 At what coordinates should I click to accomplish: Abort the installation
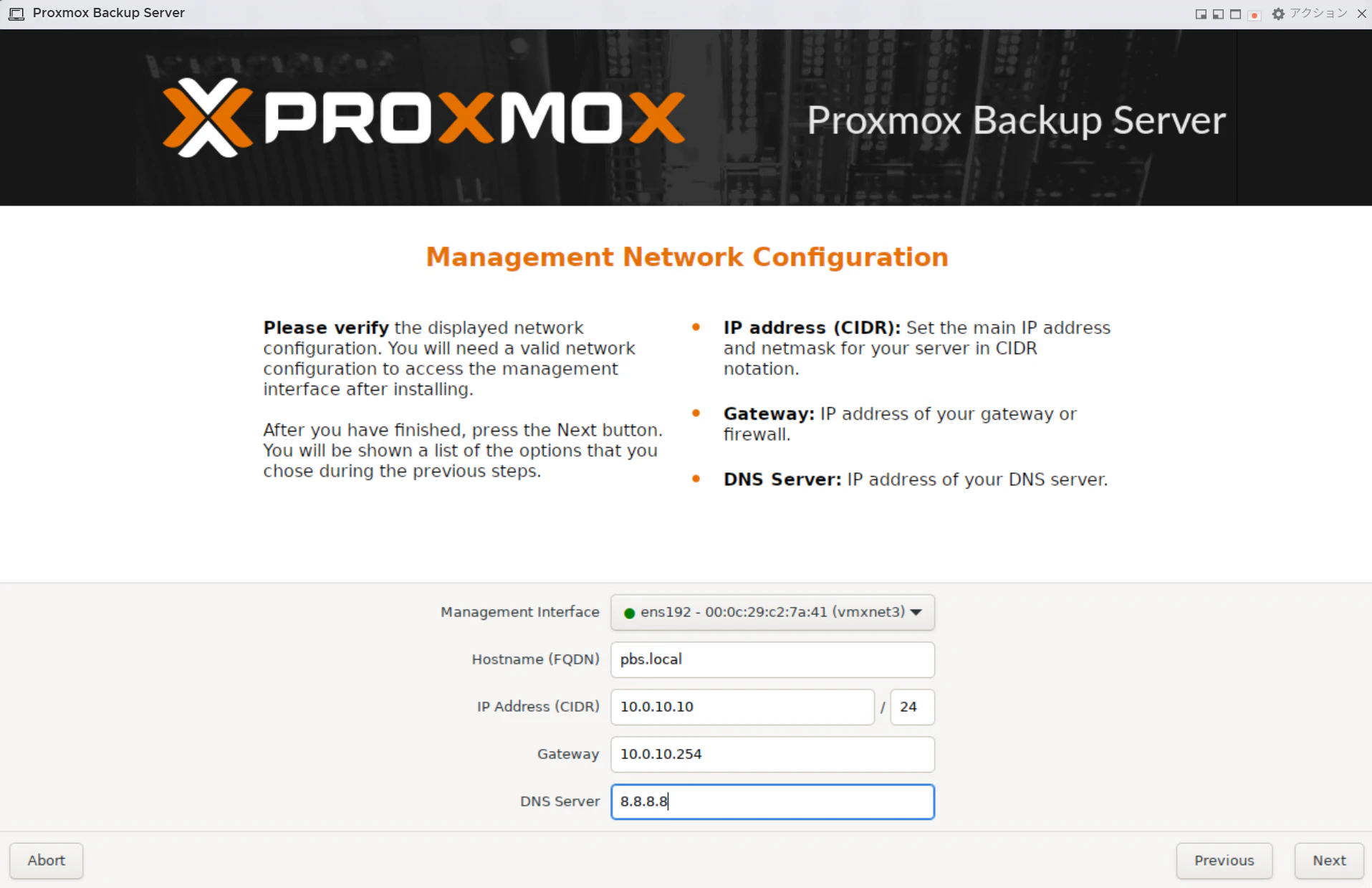pyautogui.click(x=47, y=860)
